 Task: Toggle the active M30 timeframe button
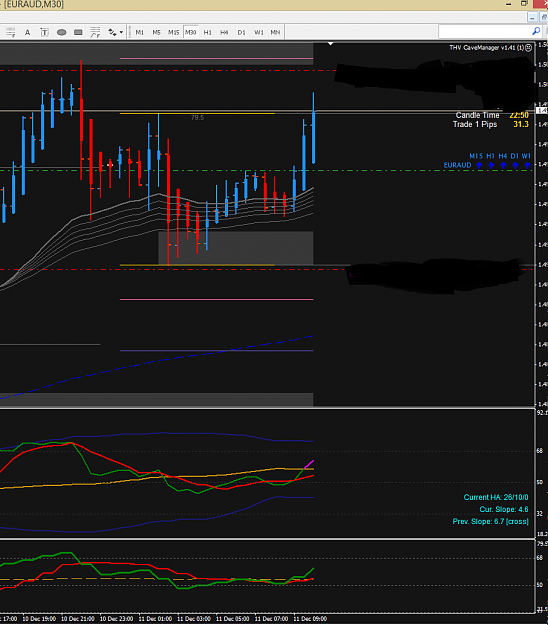click(191, 32)
